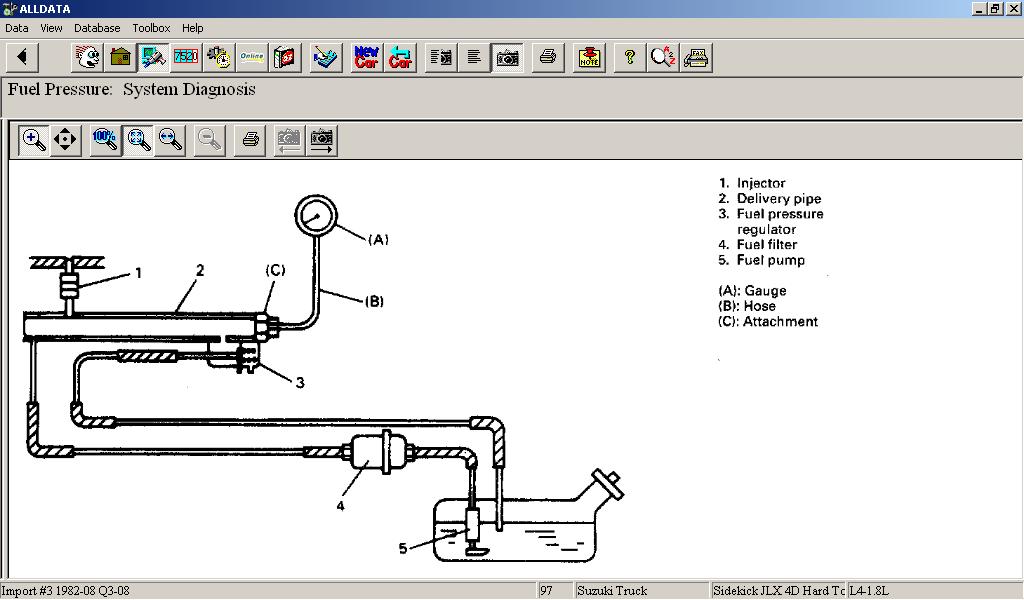Image resolution: width=1024 pixels, height=600 pixels.
Task: Select the pan four-arrow tool
Action: [65, 139]
